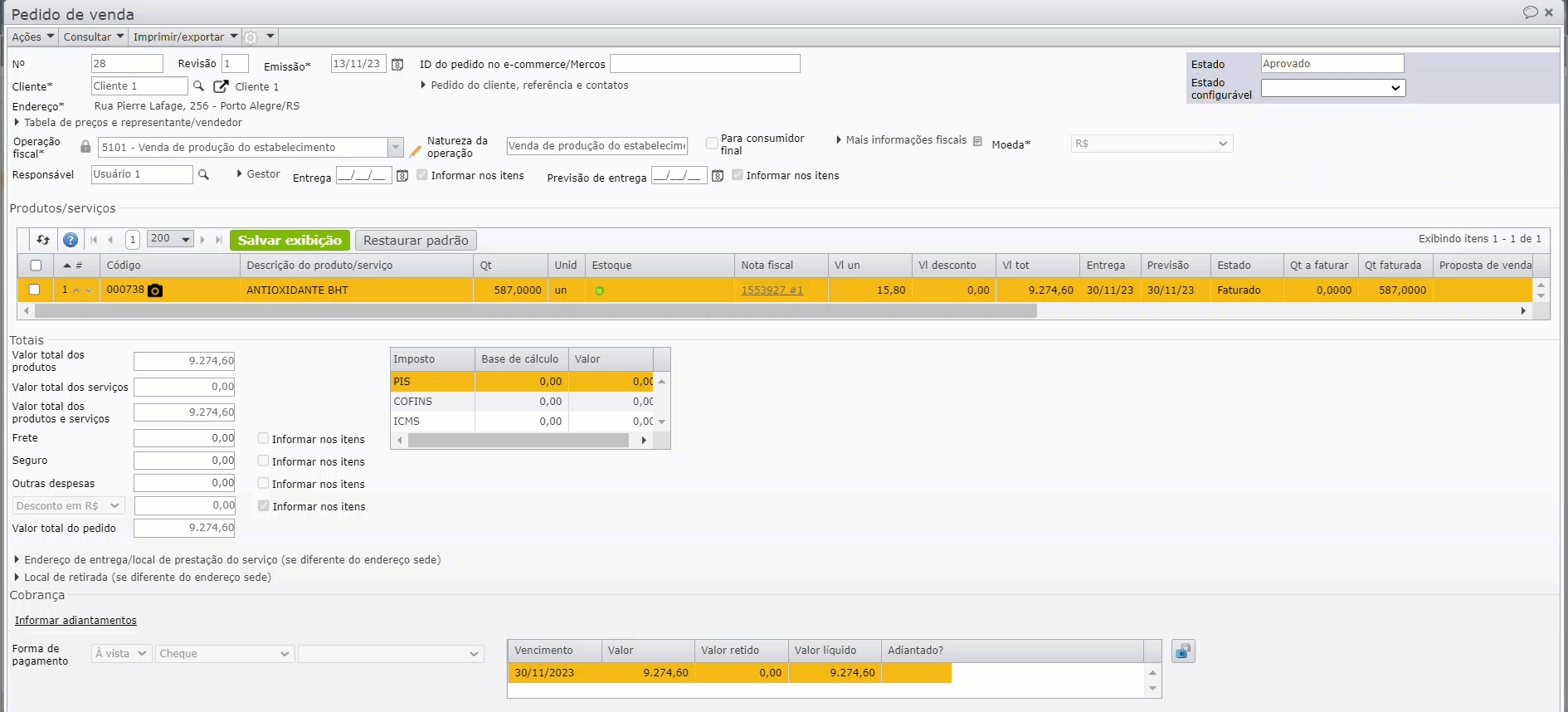Click the camera icon next to code 000738
The height and width of the screenshot is (712, 1568).
point(155,290)
